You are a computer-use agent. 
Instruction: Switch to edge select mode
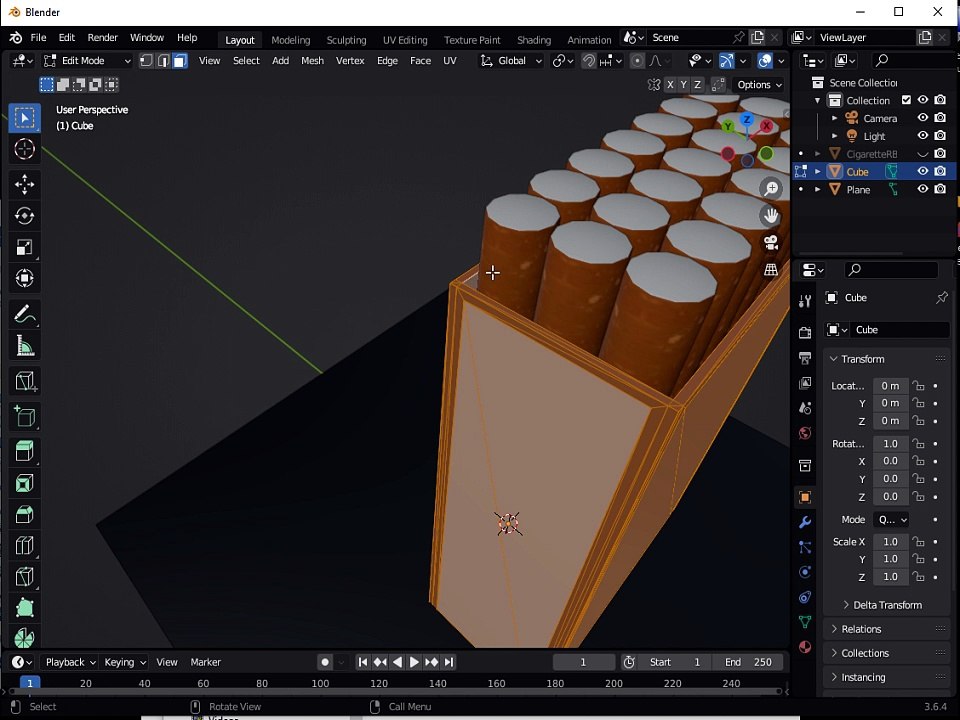(163, 61)
